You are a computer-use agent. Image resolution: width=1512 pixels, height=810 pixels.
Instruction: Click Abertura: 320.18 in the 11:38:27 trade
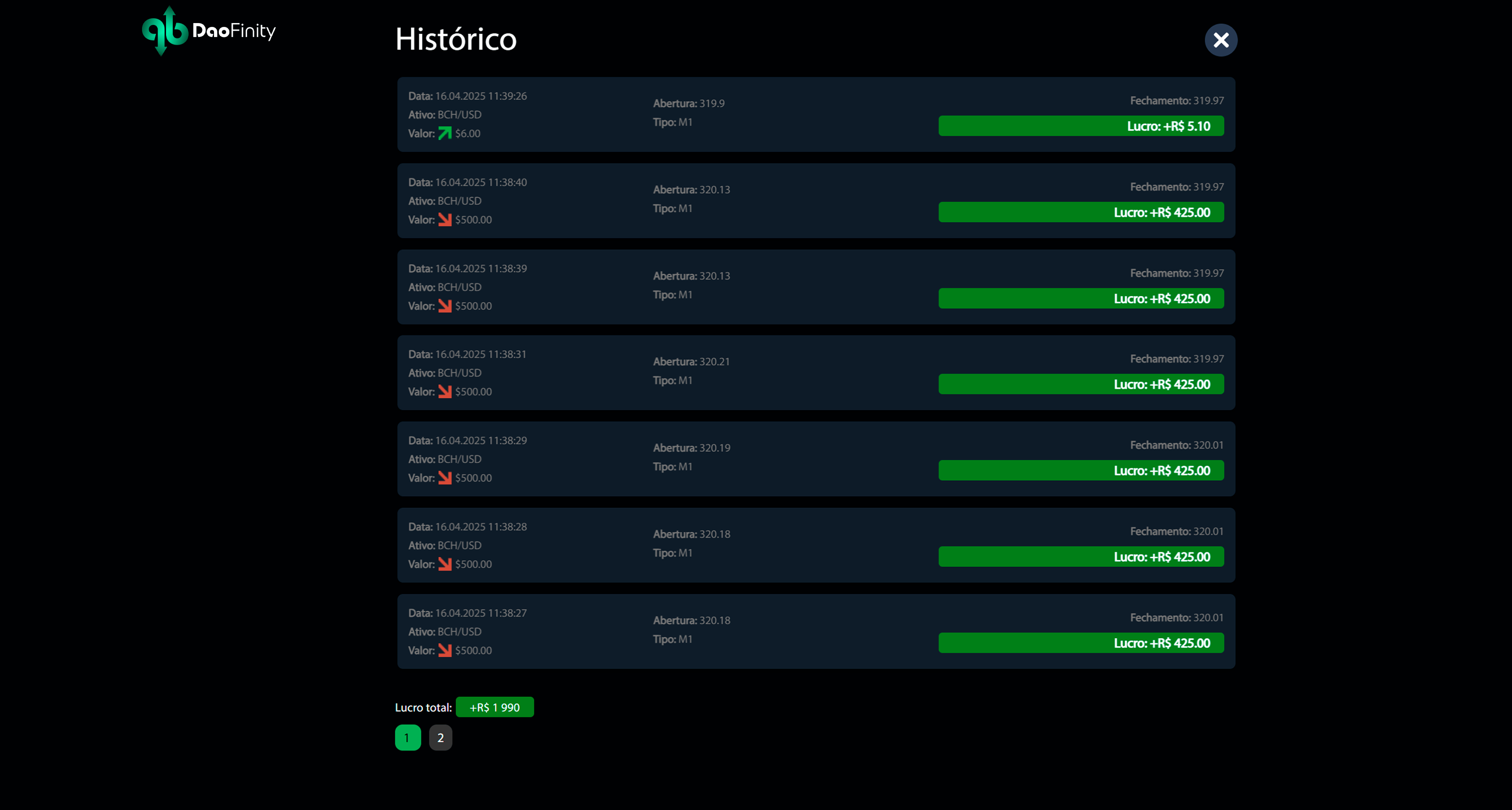pos(691,620)
